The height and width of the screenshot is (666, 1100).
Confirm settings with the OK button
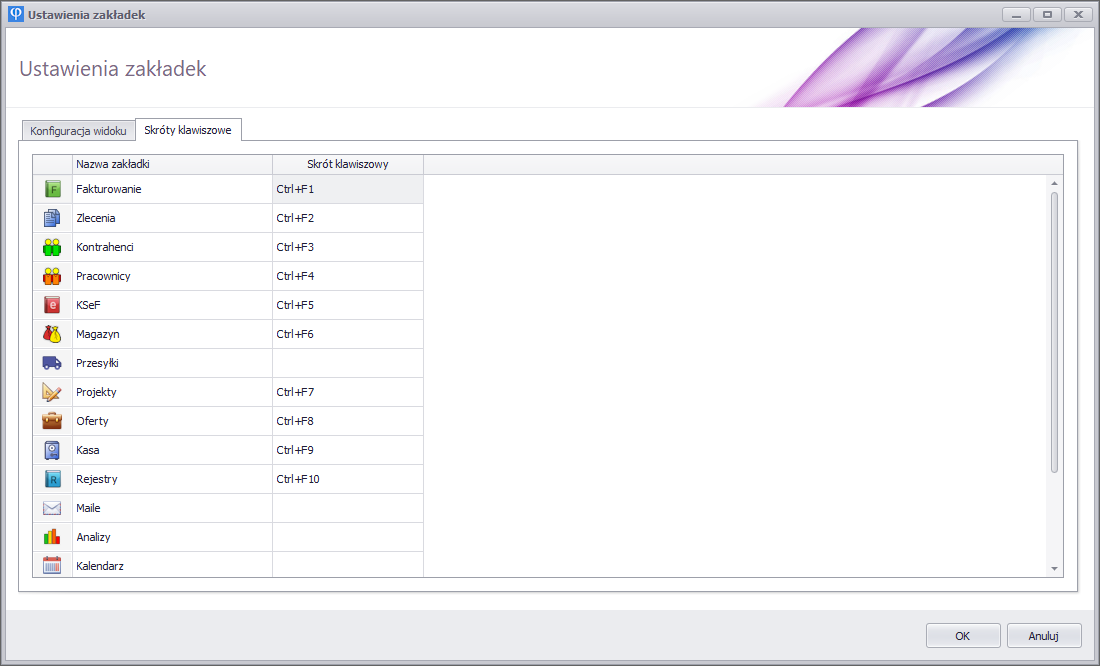point(962,635)
